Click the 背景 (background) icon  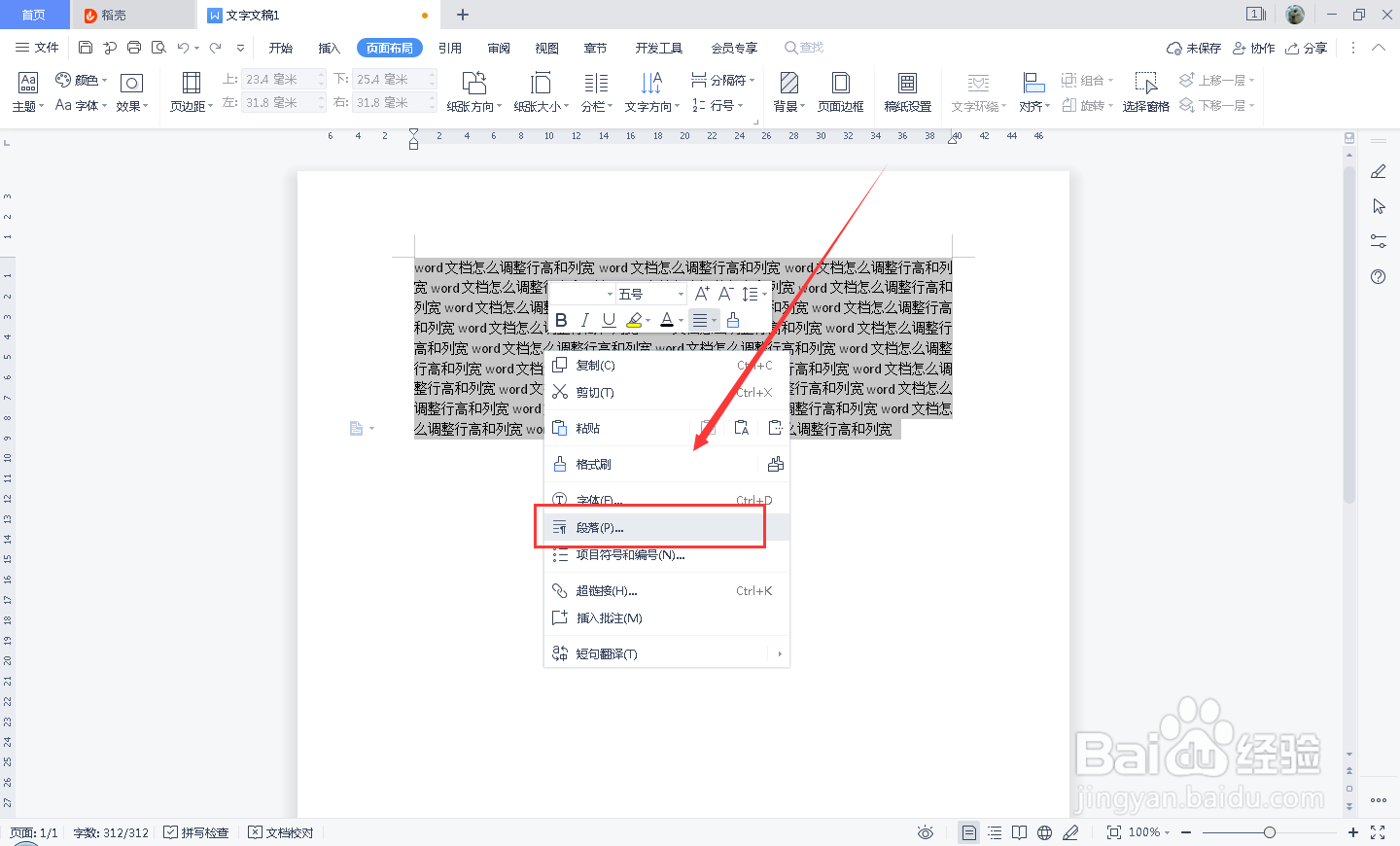(787, 91)
